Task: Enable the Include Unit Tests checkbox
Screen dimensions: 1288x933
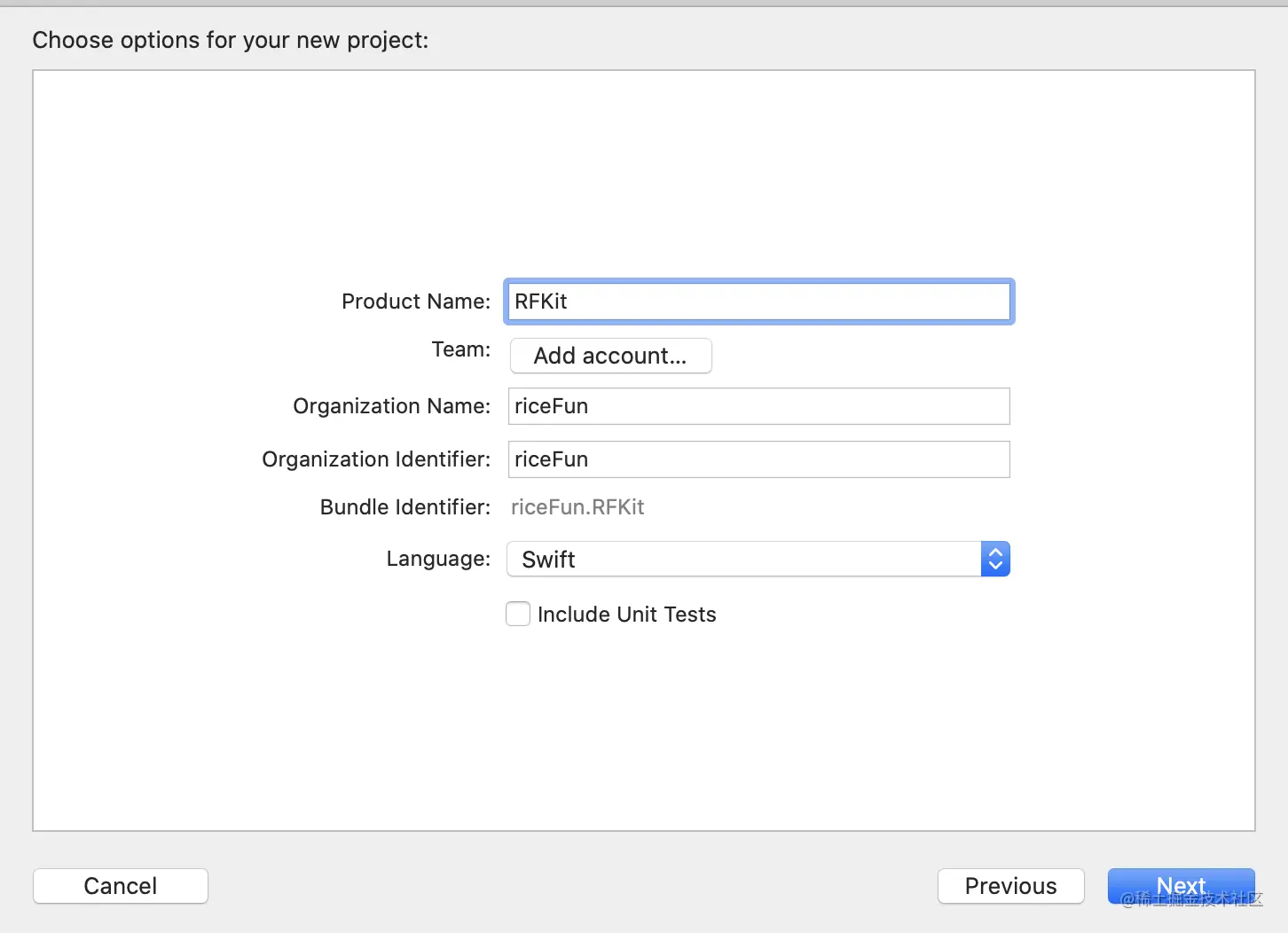Action: pyautogui.click(x=518, y=614)
